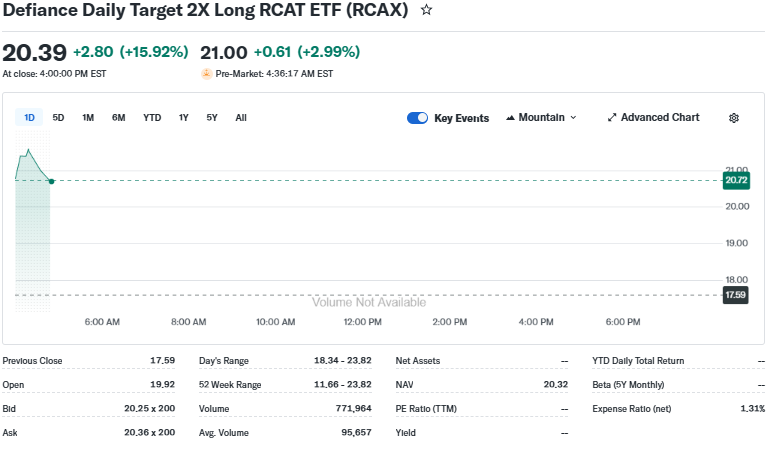Click the Advanced Chart expand arrows icon
This screenshot has height=450, width=780.
tap(612, 118)
